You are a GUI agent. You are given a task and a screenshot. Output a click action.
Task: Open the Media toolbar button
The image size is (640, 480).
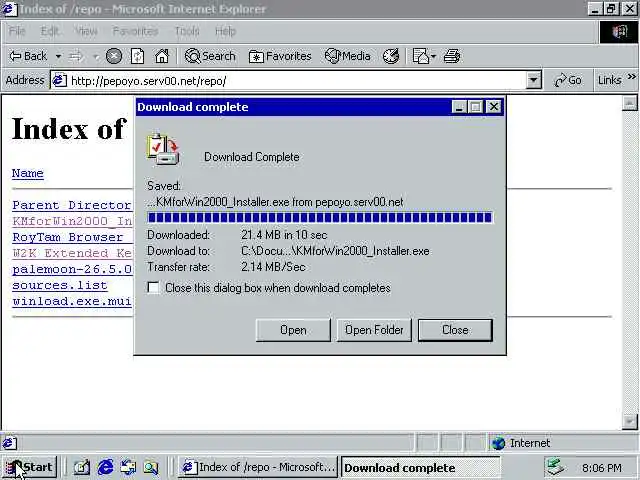click(x=348, y=56)
